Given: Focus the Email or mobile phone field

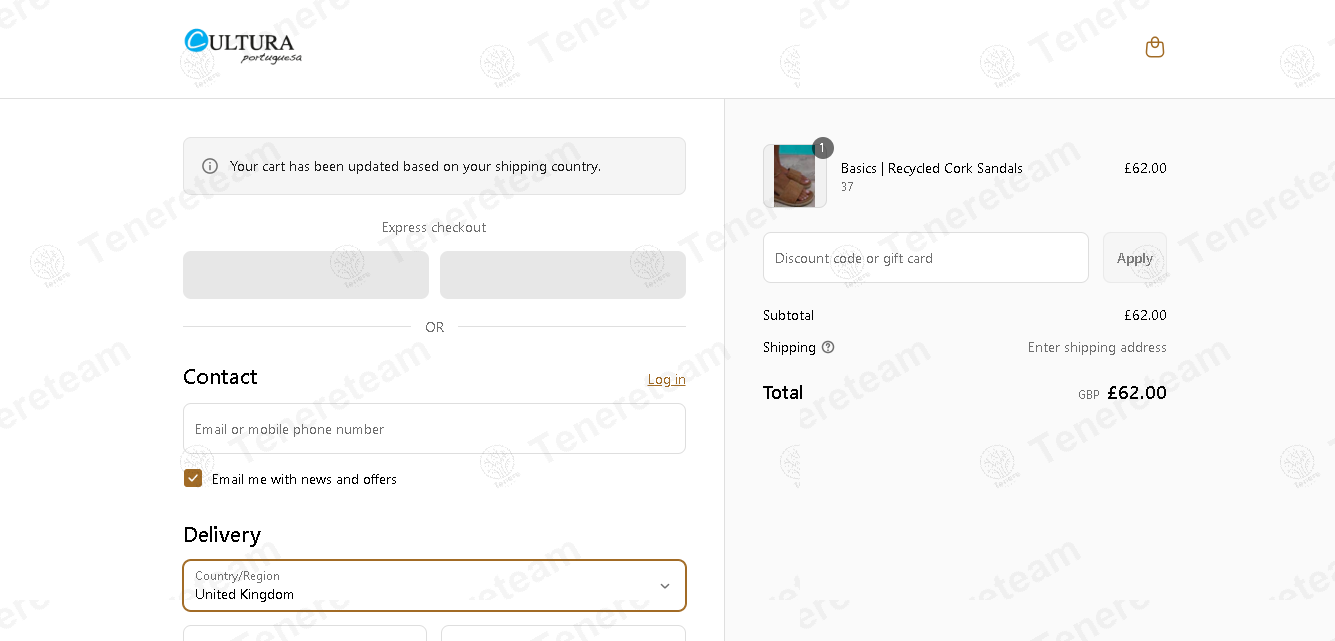Looking at the screenshot, I should [x=434, y=428].
